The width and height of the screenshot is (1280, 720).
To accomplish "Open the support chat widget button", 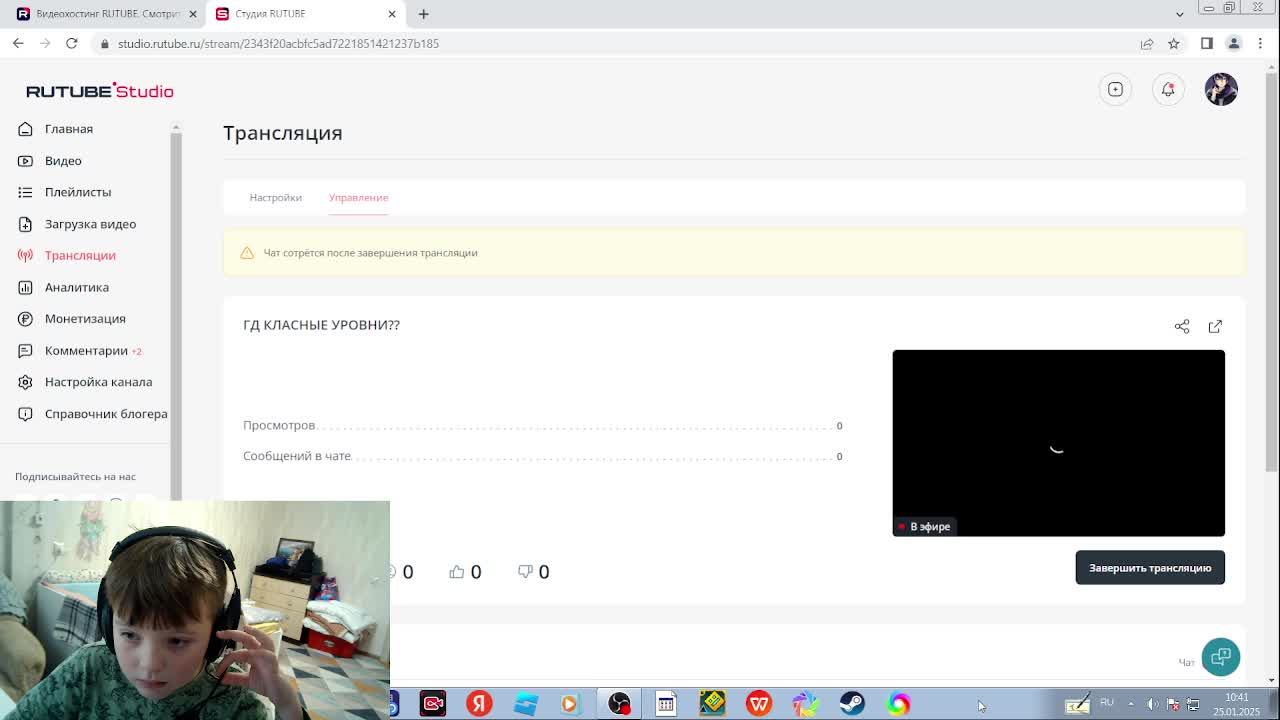I will [1220, 657].
